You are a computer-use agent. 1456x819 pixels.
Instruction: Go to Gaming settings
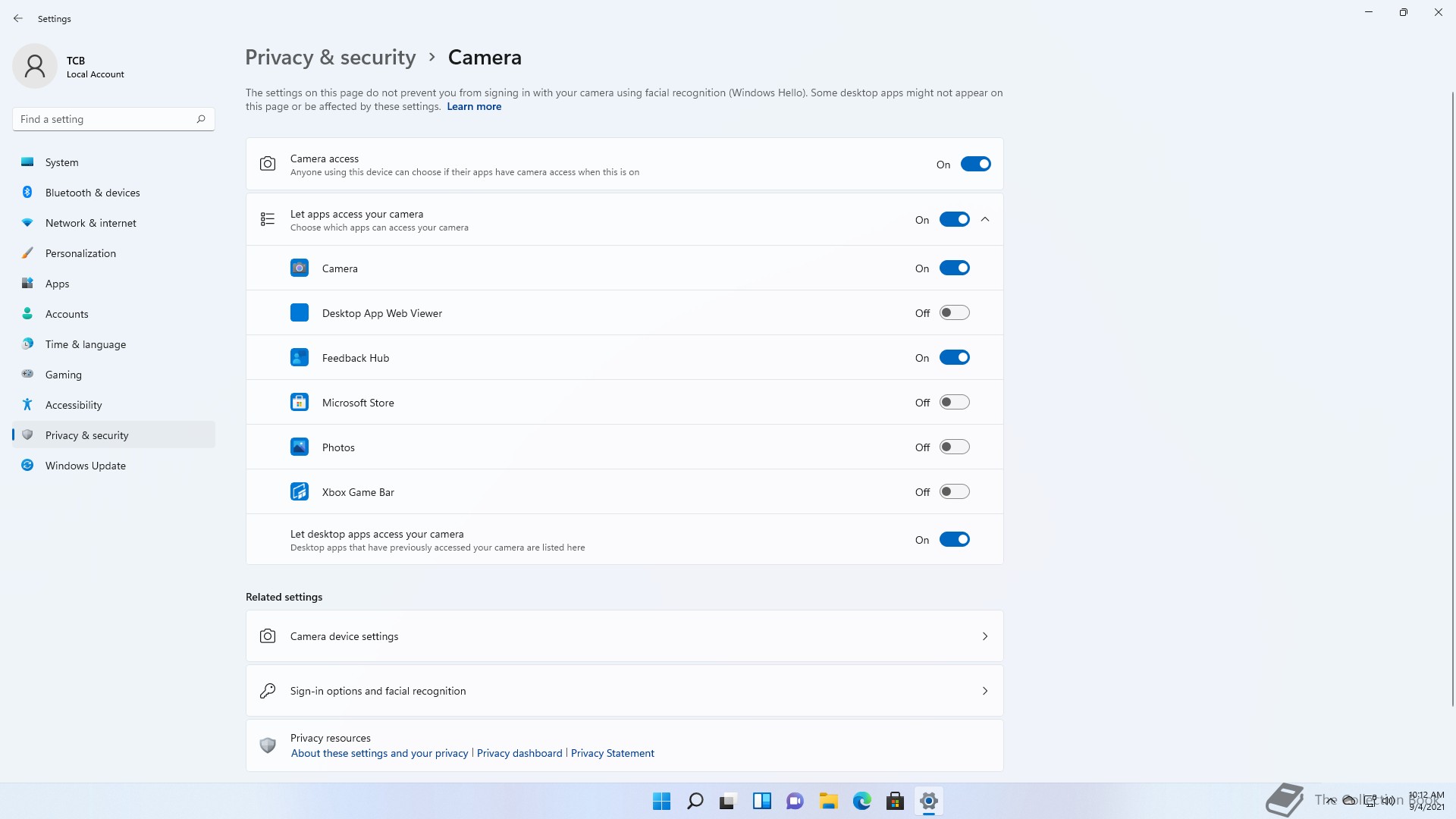pos(114,375)
